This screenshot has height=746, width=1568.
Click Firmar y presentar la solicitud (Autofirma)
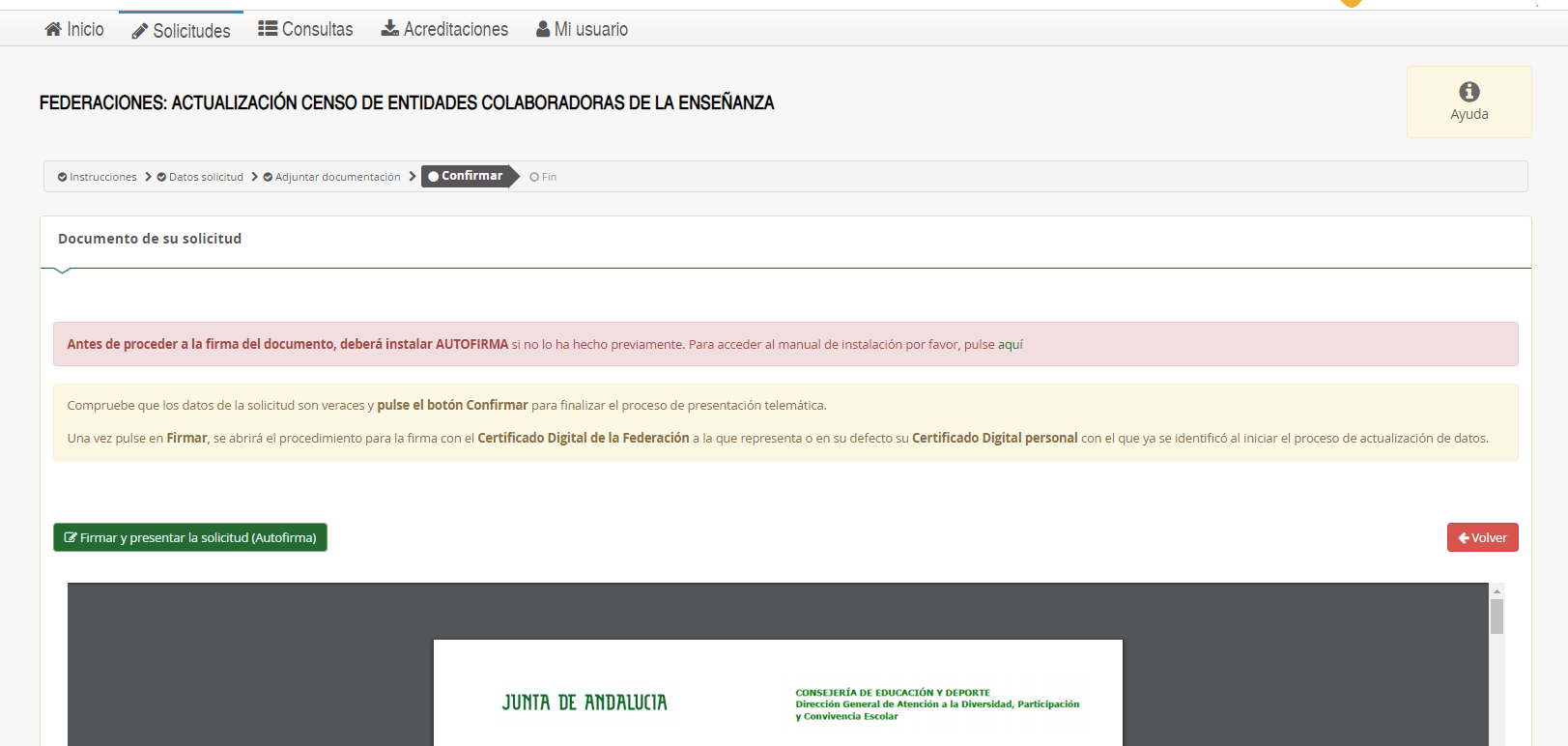pos(190,537)
